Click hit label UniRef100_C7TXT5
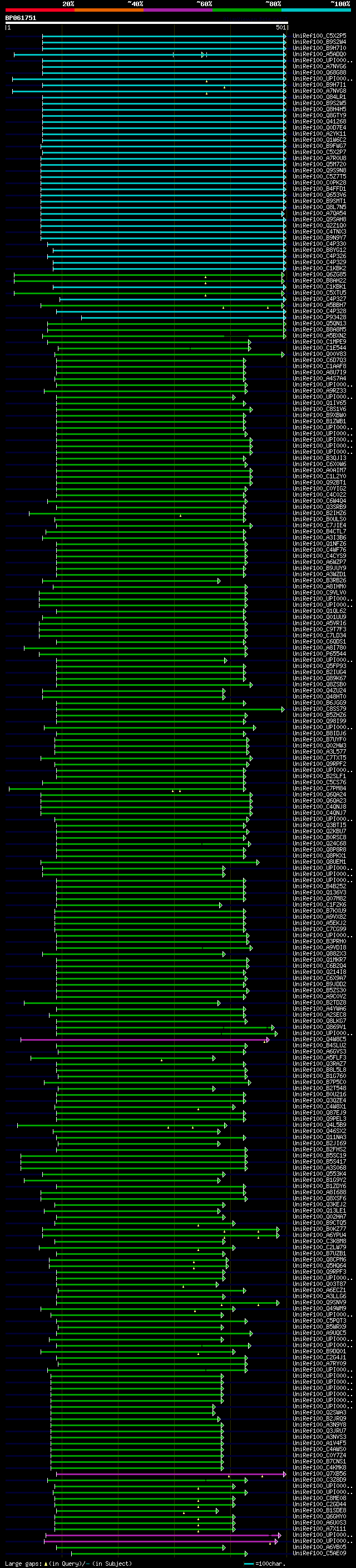 pyautogui.click(x=319, y=757)
